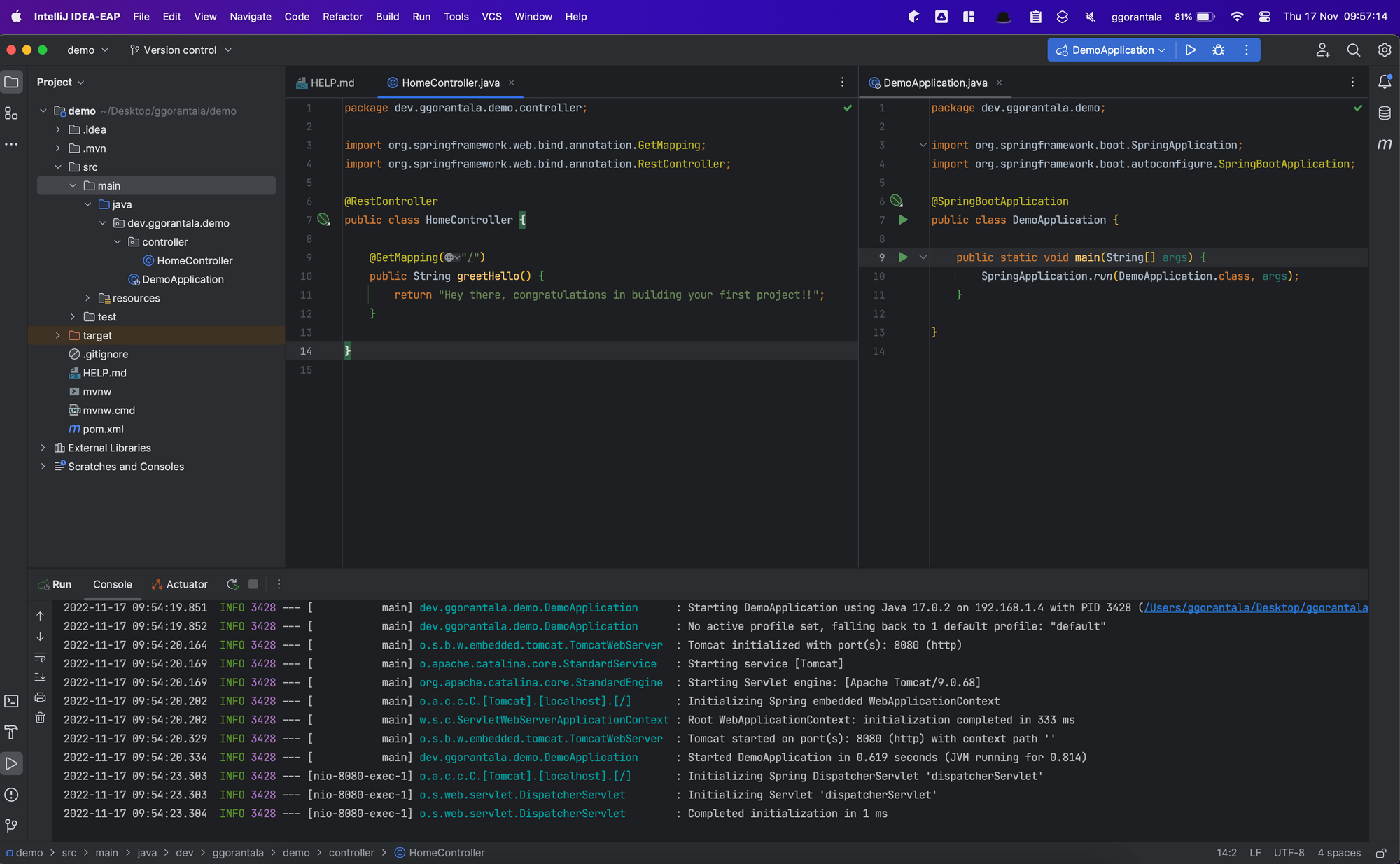Collapse the main folder in Project view

pos(73,185)
